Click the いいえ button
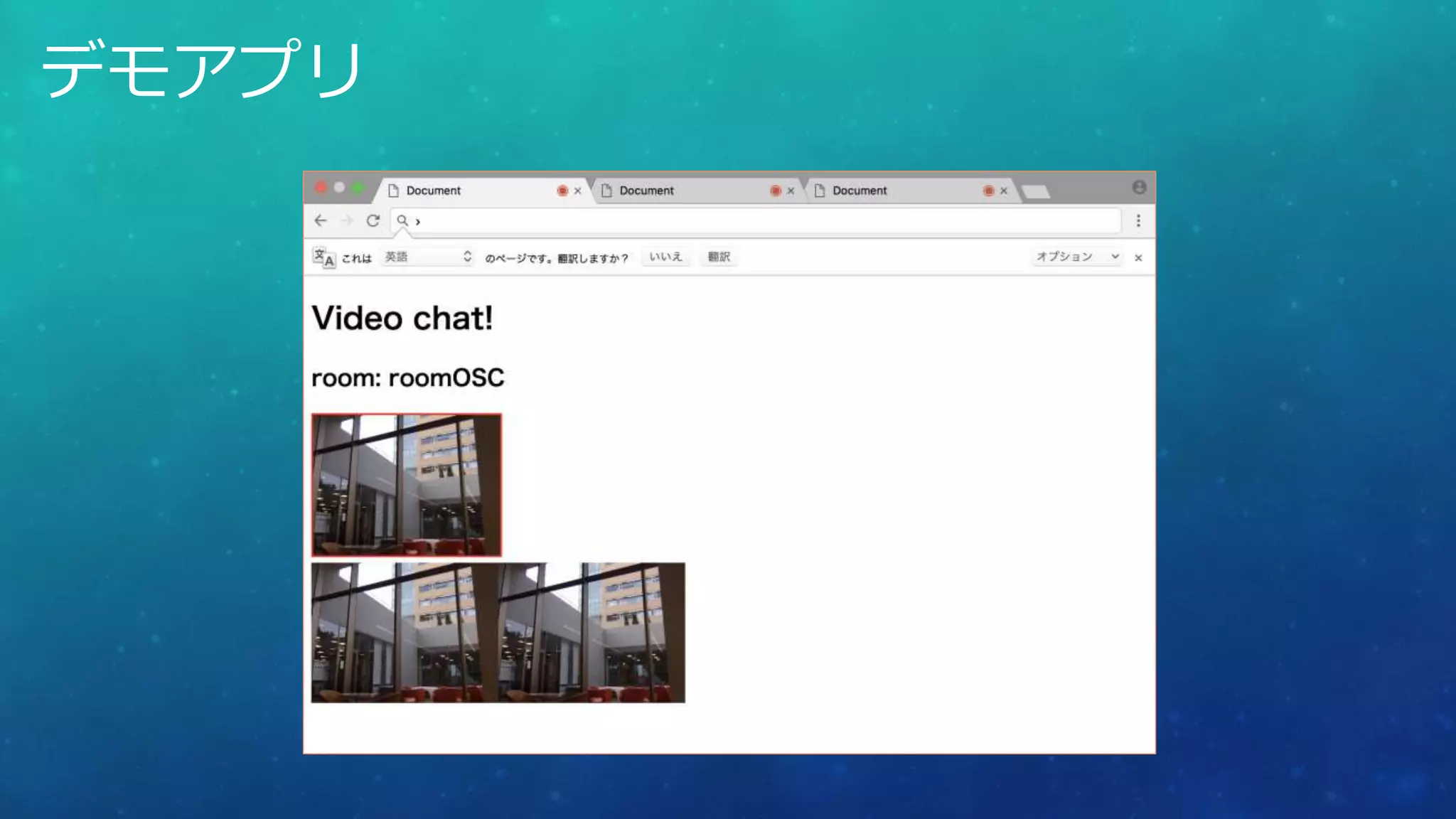The image size is (1456, 819). click(x=665, y=257)
